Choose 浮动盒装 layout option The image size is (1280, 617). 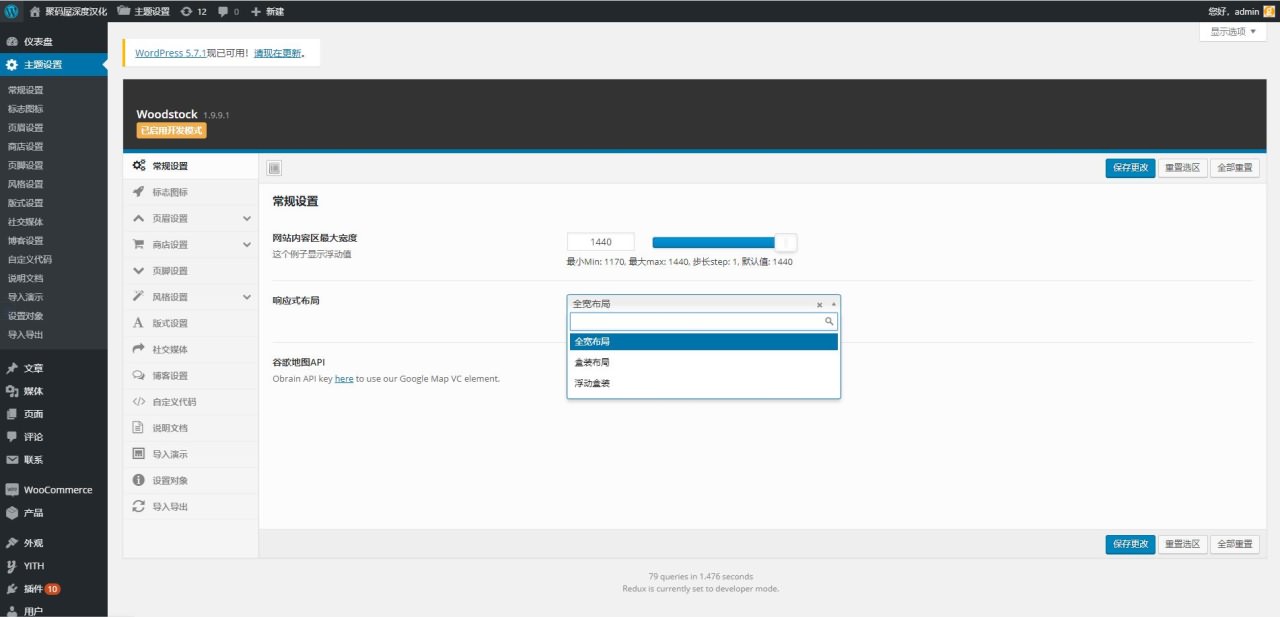(x=592, y=383)
